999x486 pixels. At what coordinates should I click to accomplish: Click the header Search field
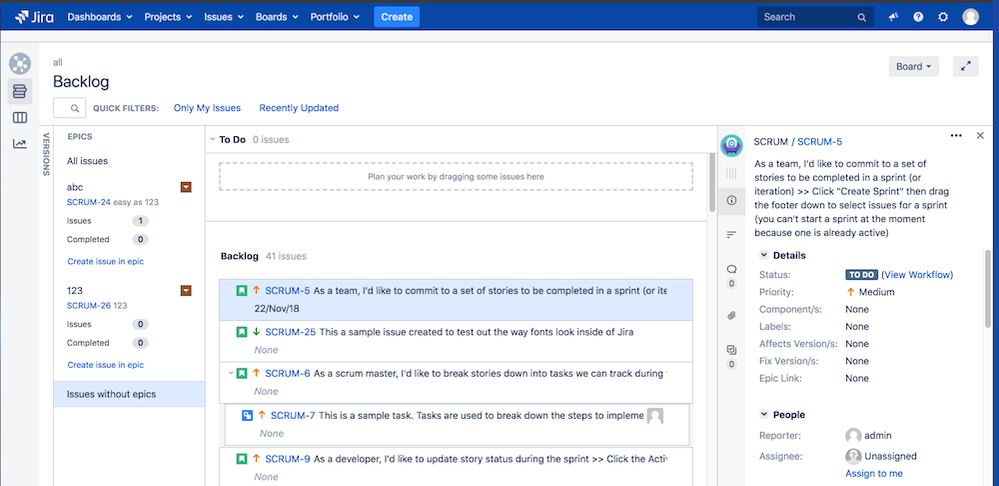click(x=815, y=17)
